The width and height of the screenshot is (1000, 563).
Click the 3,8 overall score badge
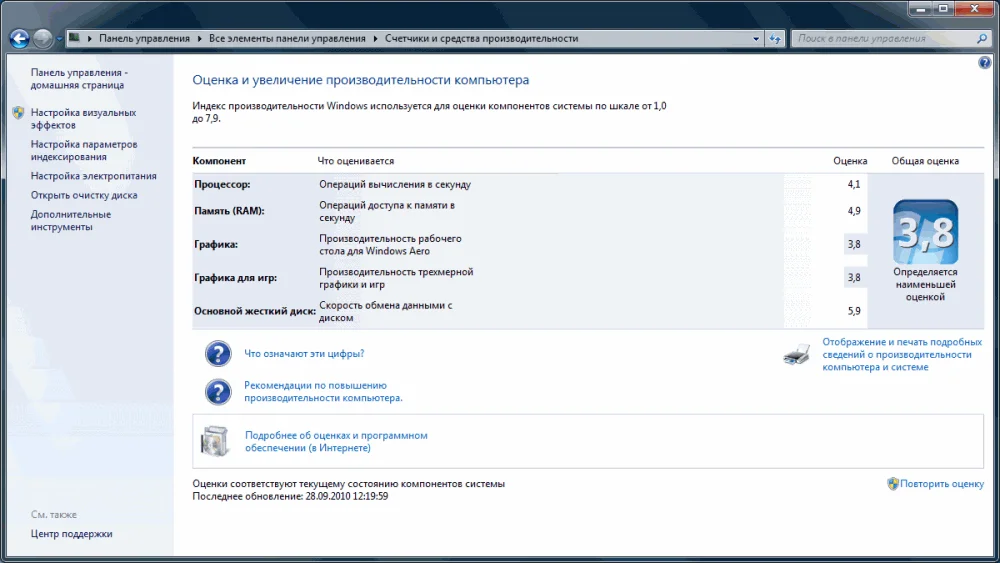pos(925,232)
